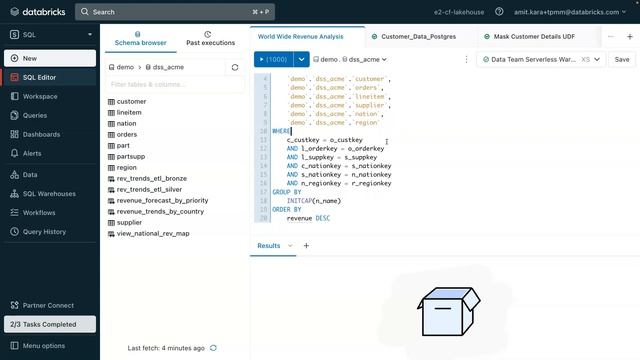Expand the lineitem table
This screenshot has height=360, width=640.
(124, 113)
